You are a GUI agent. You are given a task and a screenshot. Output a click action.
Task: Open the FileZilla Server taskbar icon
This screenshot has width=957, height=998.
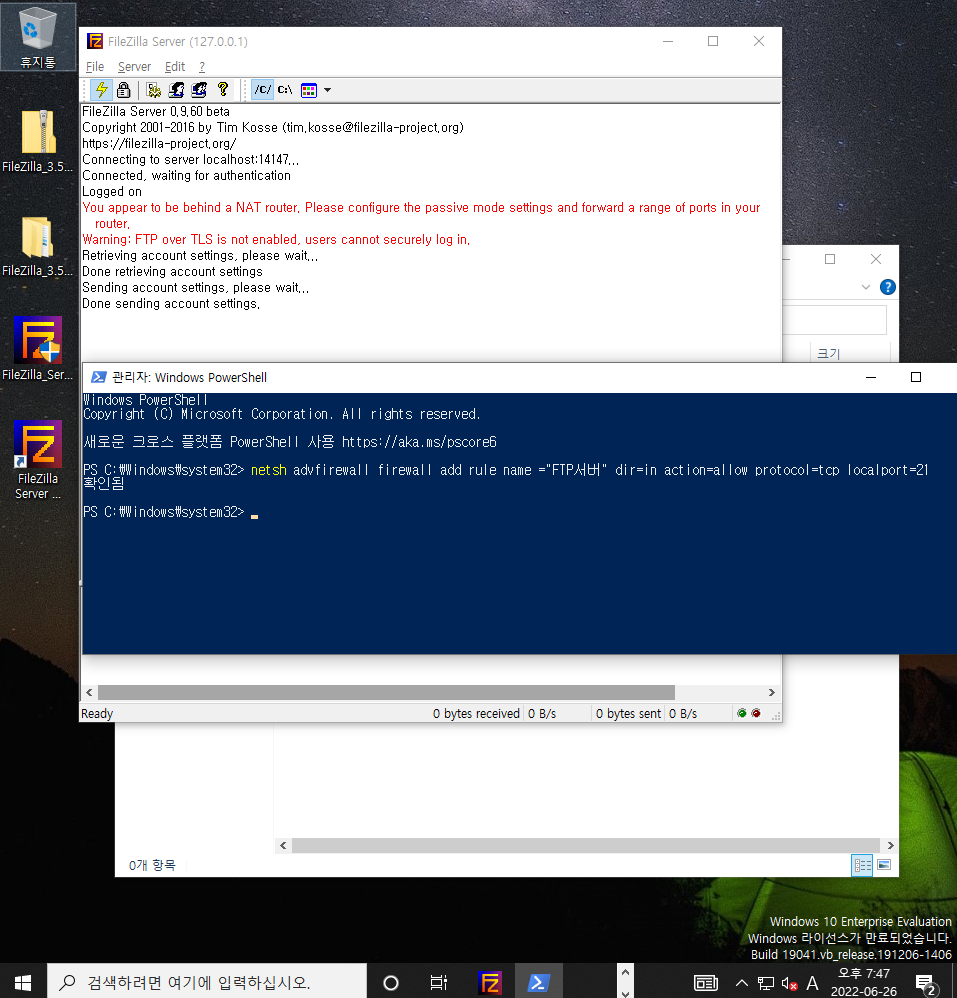pyautogui.click(x=490, y=981)
